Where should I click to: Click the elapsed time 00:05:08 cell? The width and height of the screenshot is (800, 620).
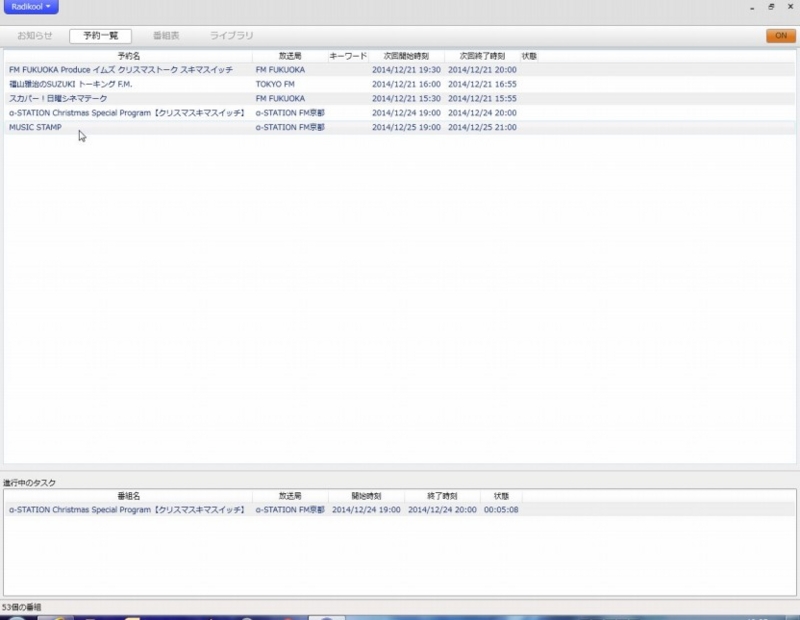501,510
